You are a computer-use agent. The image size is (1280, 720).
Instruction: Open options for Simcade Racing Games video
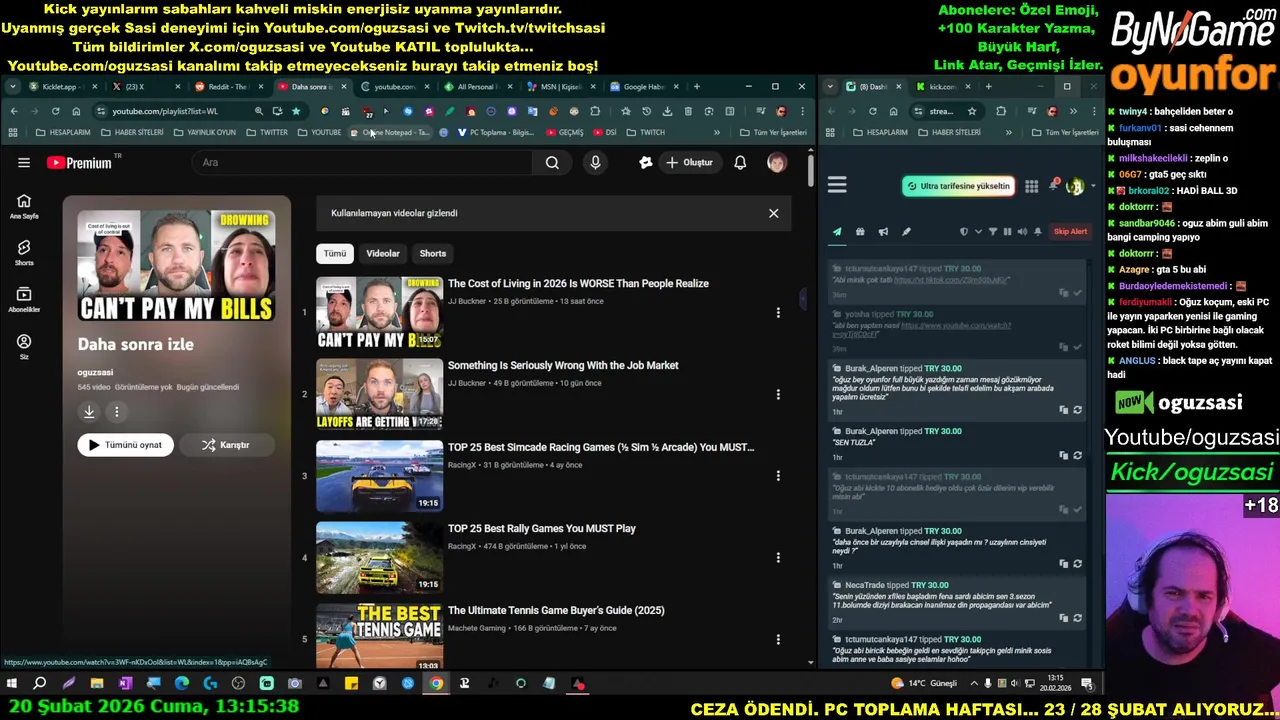coord(778,476)
